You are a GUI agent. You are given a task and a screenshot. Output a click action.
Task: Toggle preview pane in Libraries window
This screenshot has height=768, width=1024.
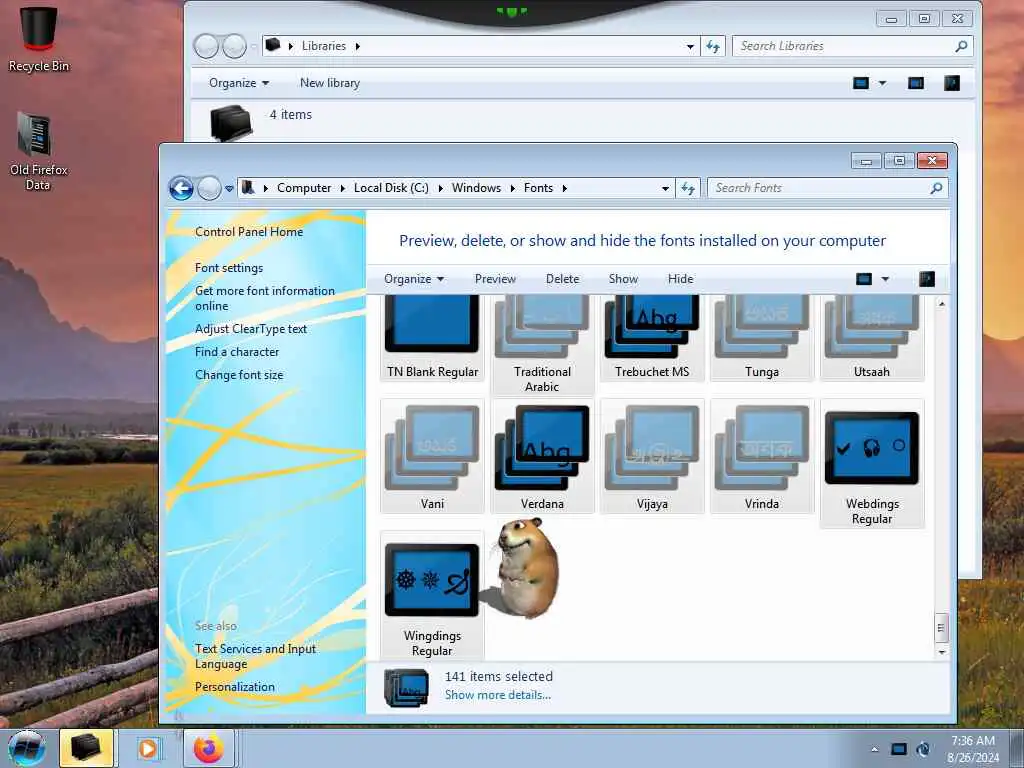click(x=916, y=83)
